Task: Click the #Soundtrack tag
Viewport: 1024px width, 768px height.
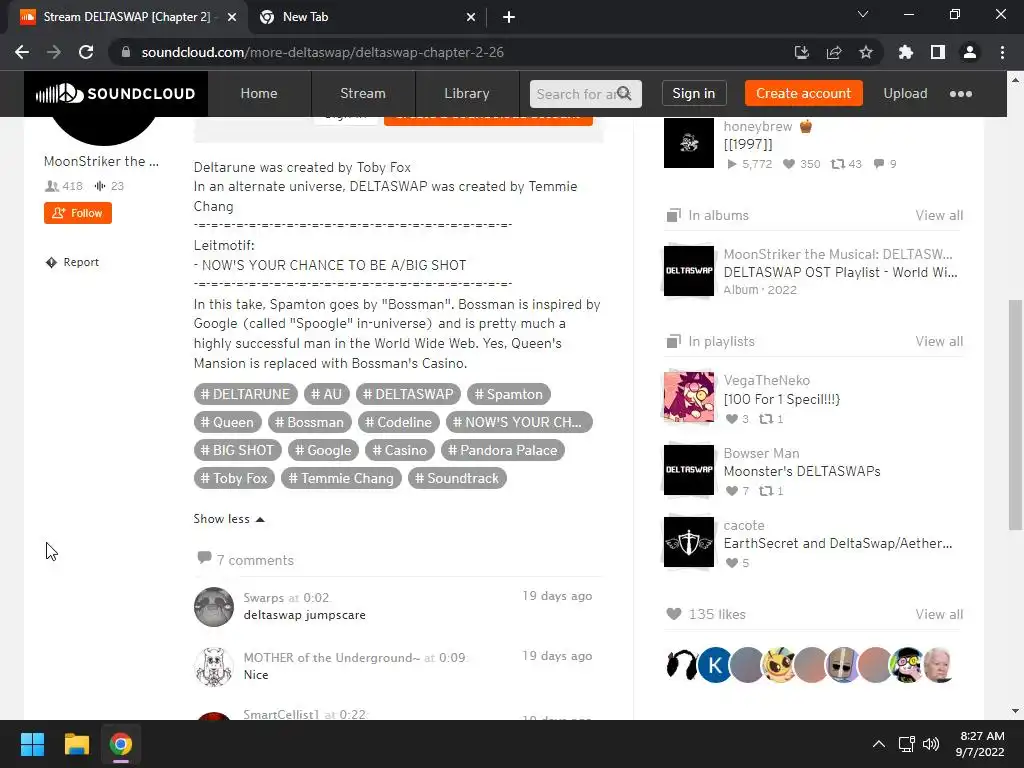Action: 457,479
